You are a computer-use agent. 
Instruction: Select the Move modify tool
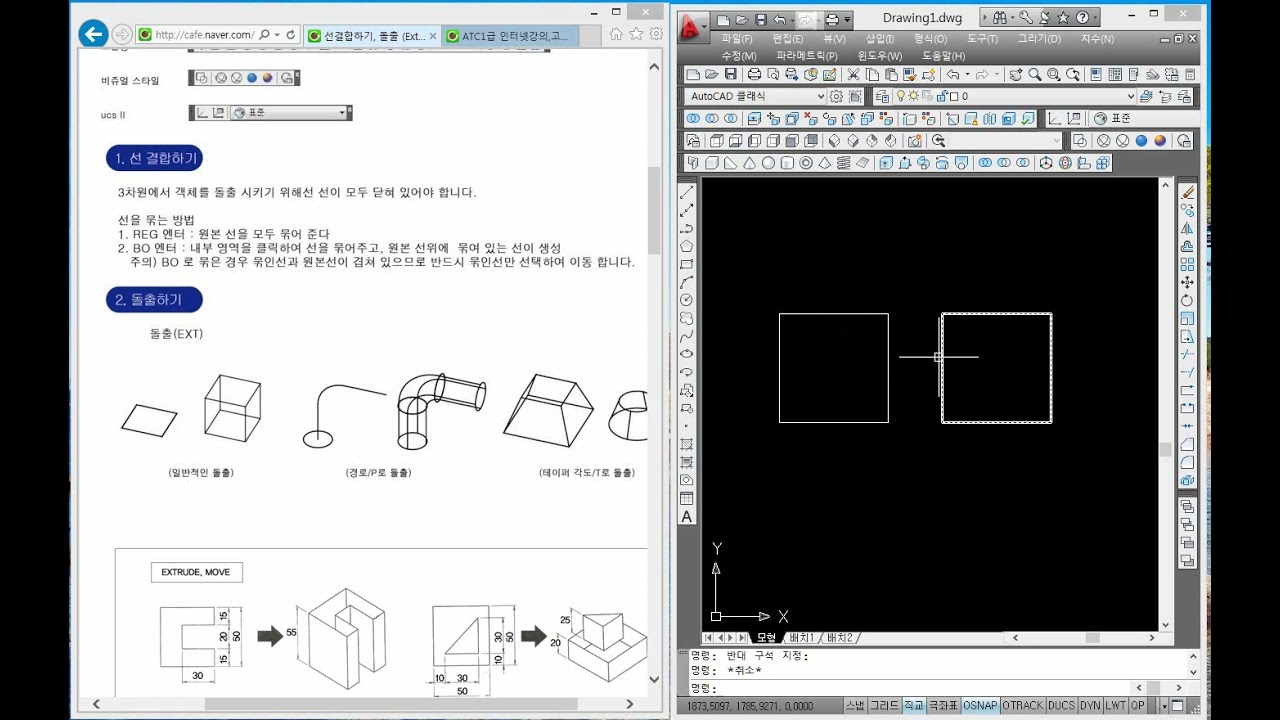click(1188, 282)
